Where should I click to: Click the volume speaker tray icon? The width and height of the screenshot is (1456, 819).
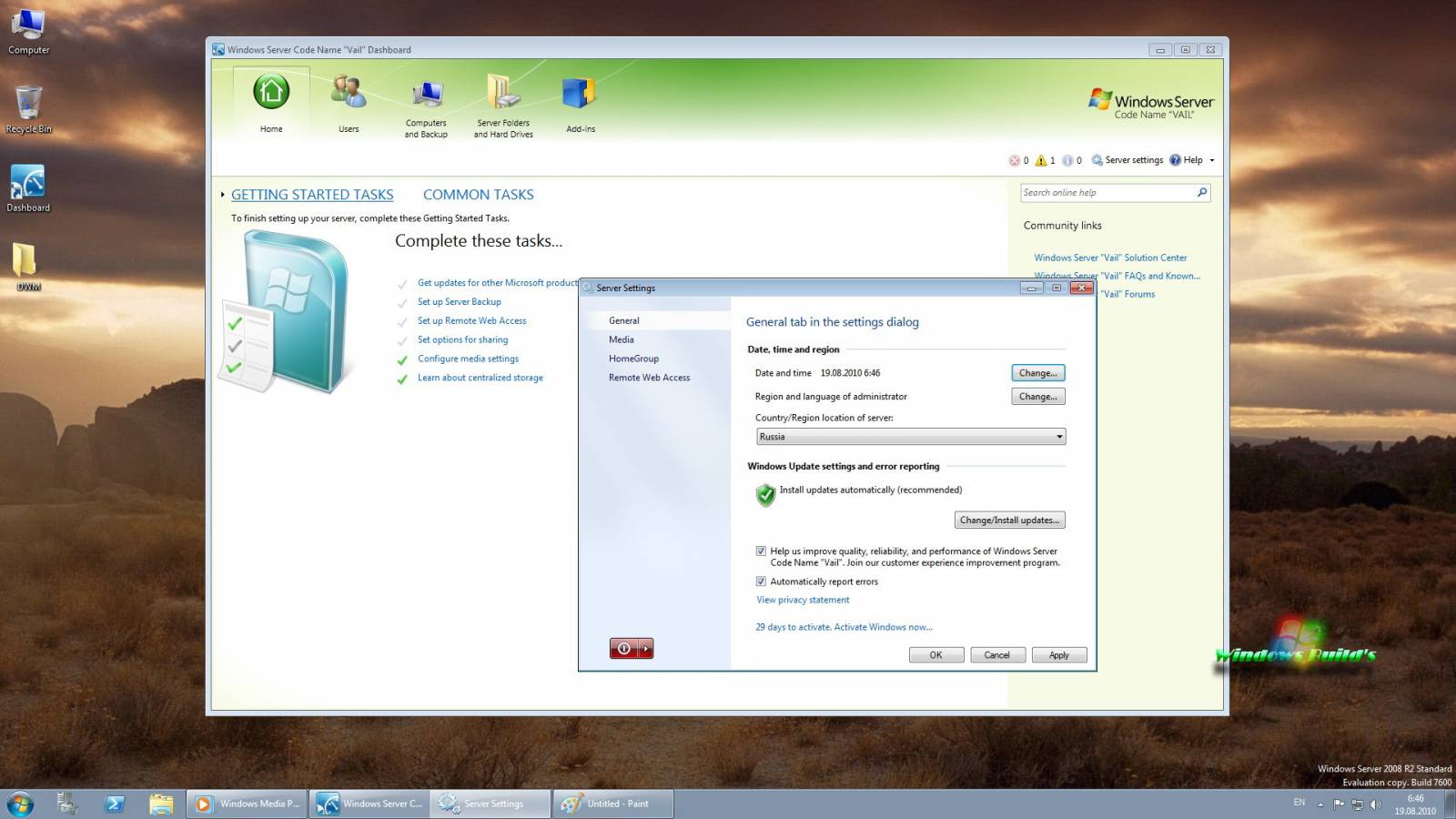tap(1375, 804)
